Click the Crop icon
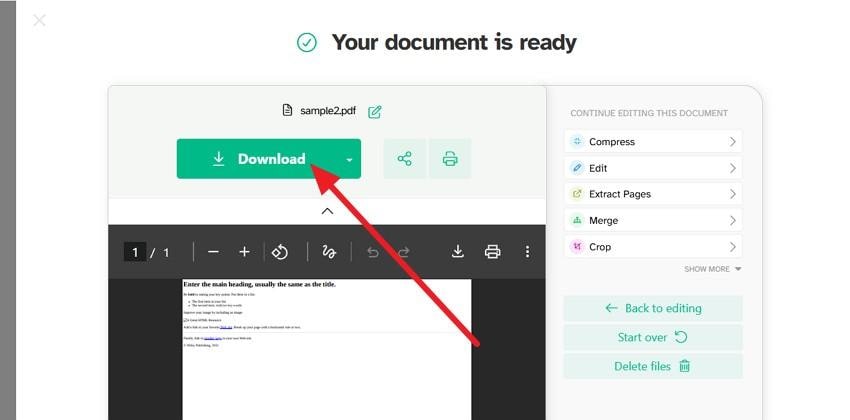Image resolution: width=850 pixels, height=420 pixels. [x=577, y=247]
